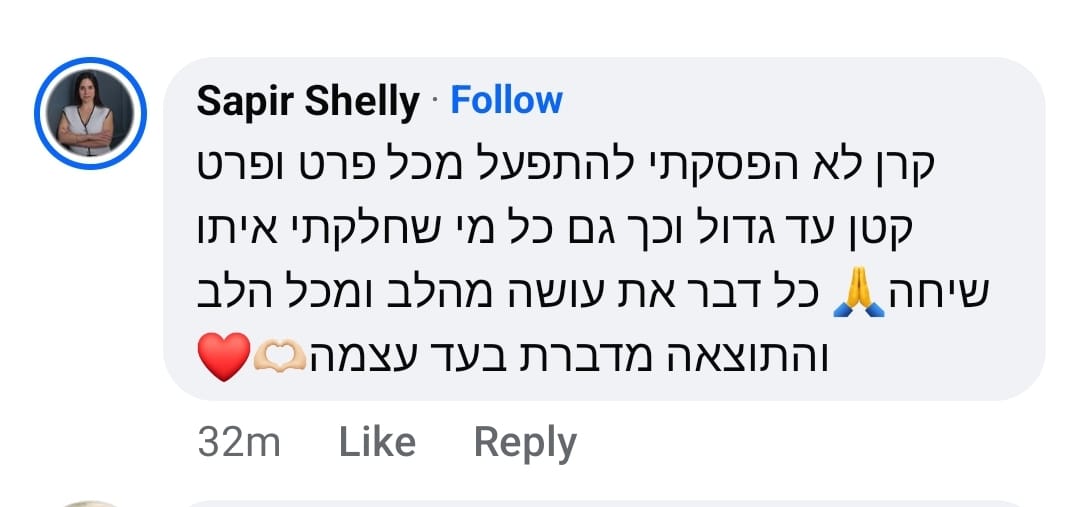Follow Sapir Shelly
Screen dimensions: 1080x507
[506, 100]
